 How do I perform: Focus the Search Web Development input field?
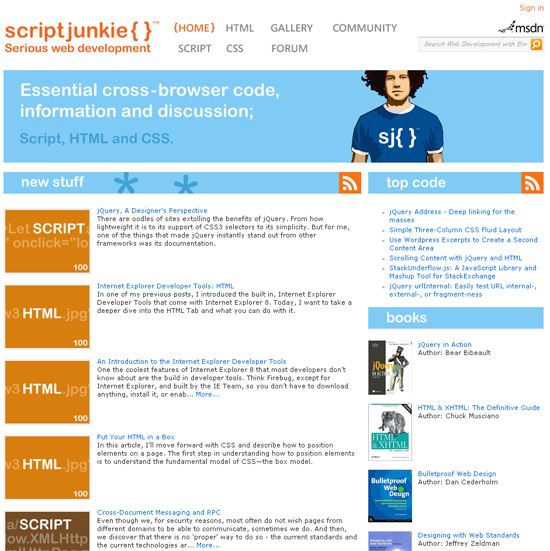coord(474,44)
